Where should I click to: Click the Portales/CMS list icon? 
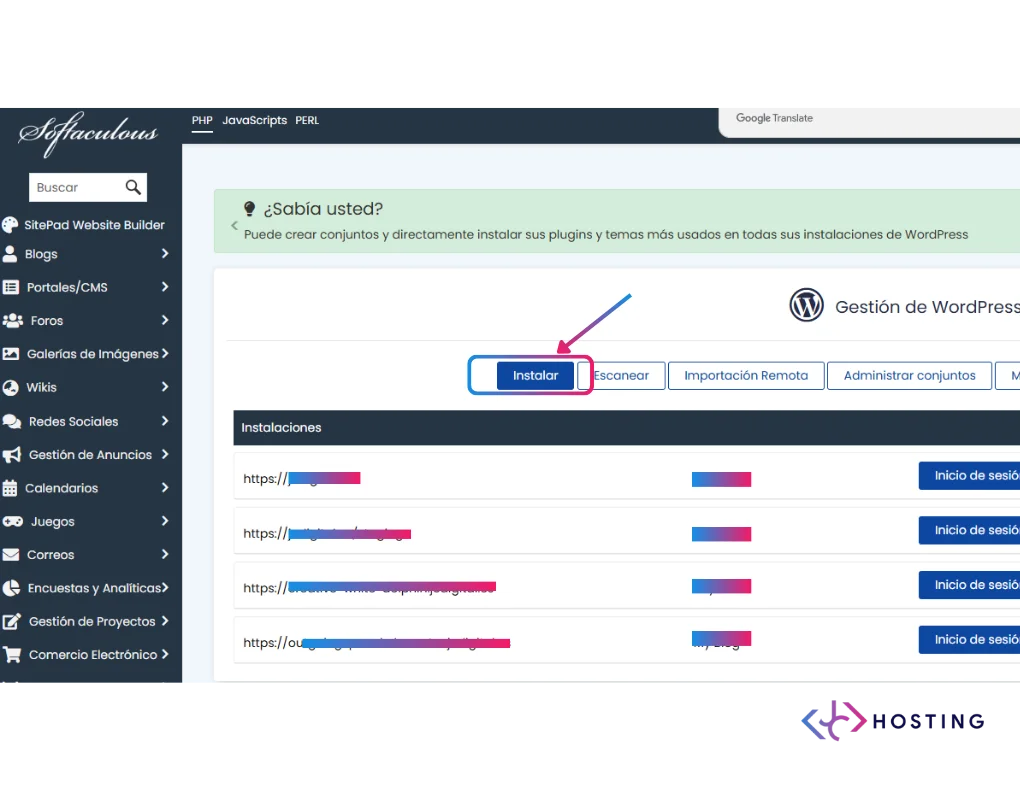point(10,287)
